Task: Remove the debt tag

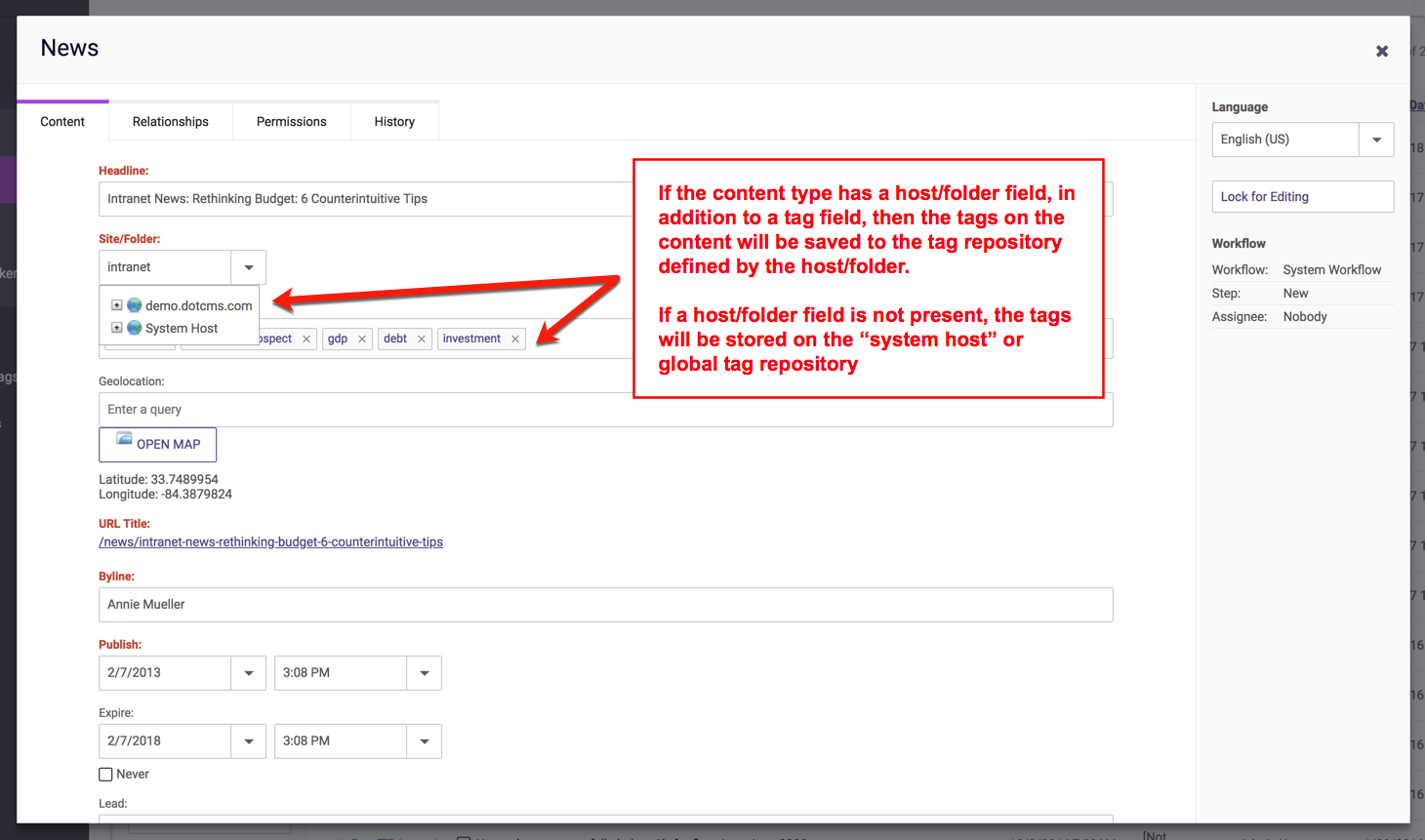Action: (x=422, y=340)
